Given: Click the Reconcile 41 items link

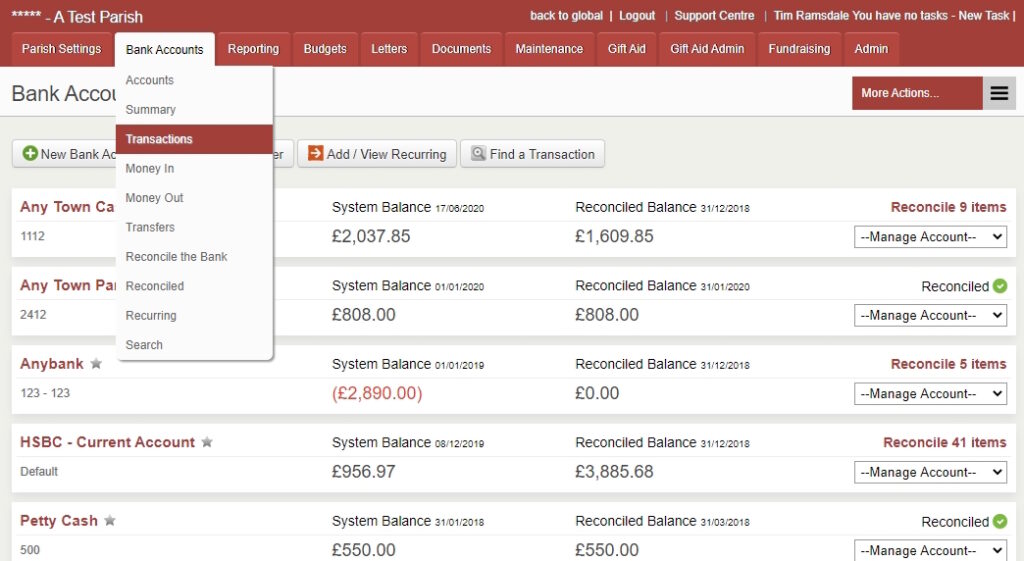Looking at the screenshot, I should coord(944,442).
